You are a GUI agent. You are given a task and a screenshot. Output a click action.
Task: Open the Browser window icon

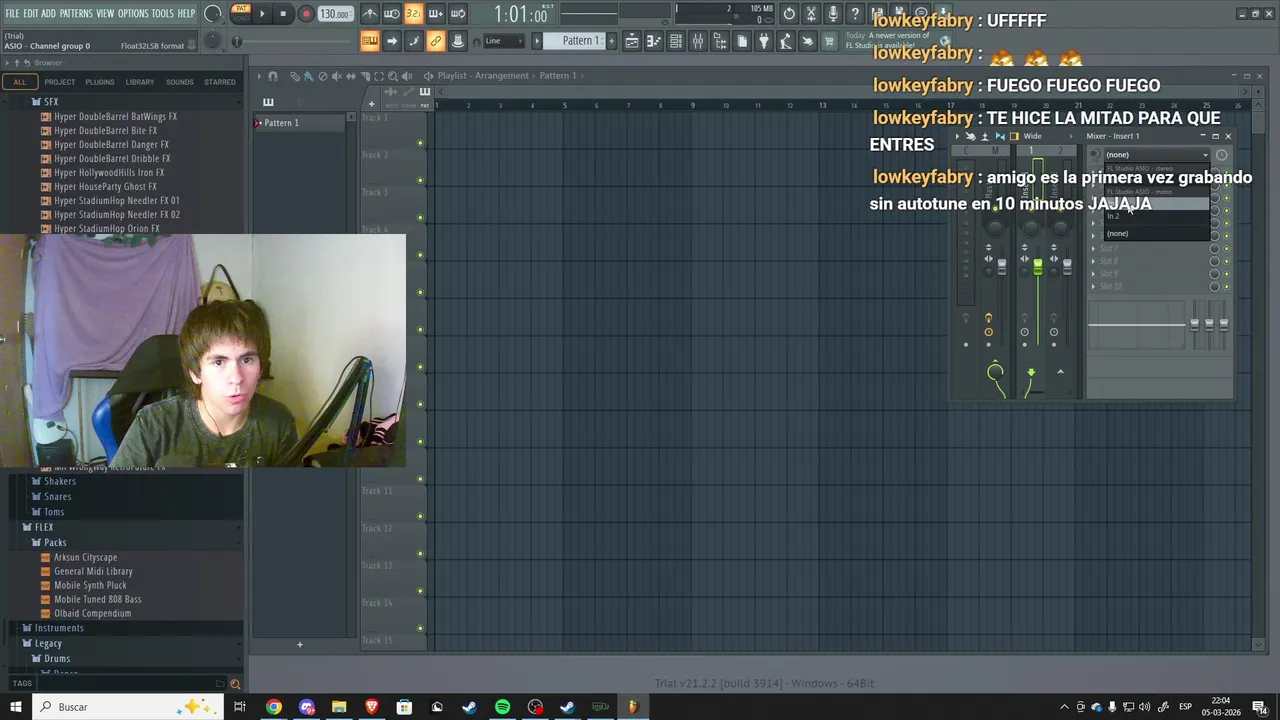(720, 41)
